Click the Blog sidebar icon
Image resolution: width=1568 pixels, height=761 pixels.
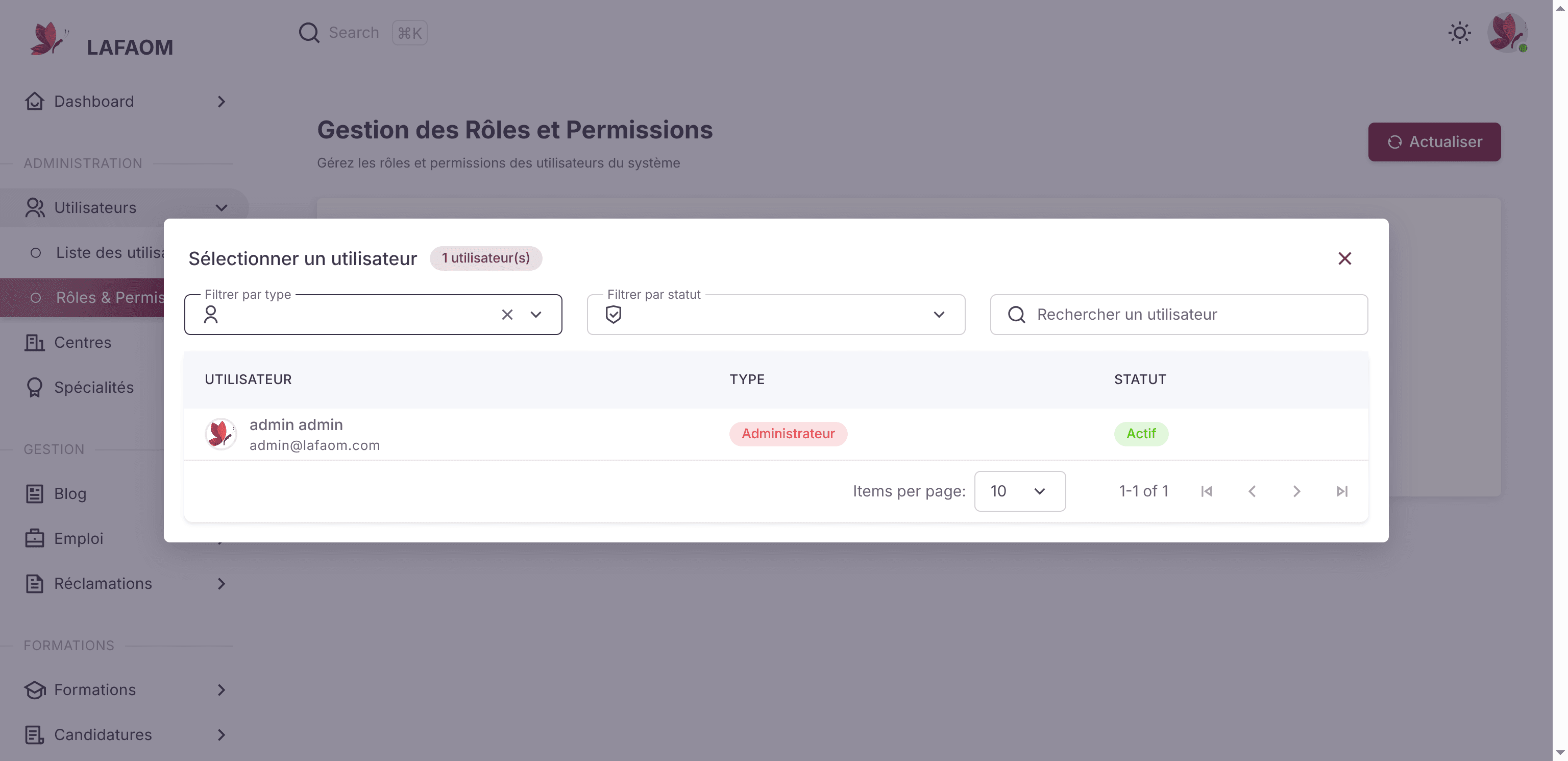click(35, 494)
